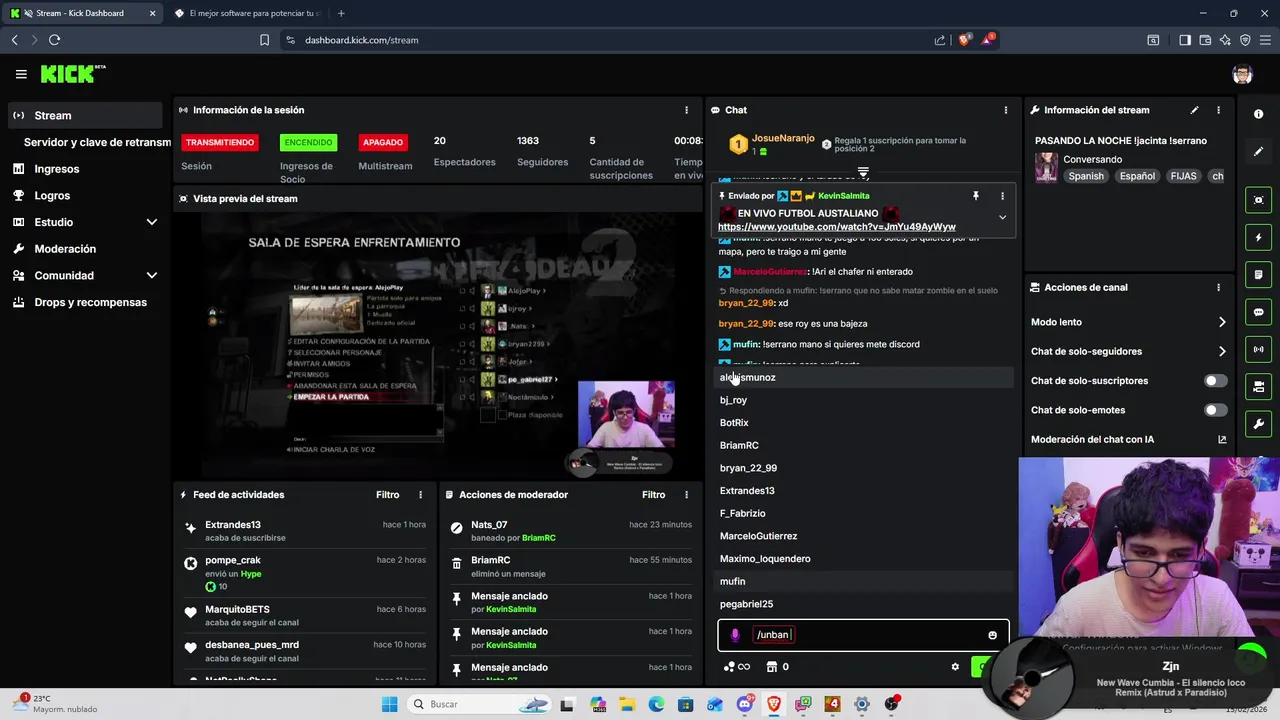Screen dimensions: 1280x720
Task: Open three-dot menu of Feed de actividades
Action: click(x=420, y=495)
